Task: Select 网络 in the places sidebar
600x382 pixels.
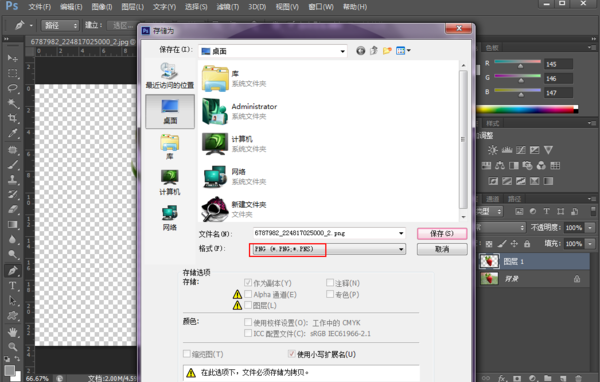Action: coord(170,218)
